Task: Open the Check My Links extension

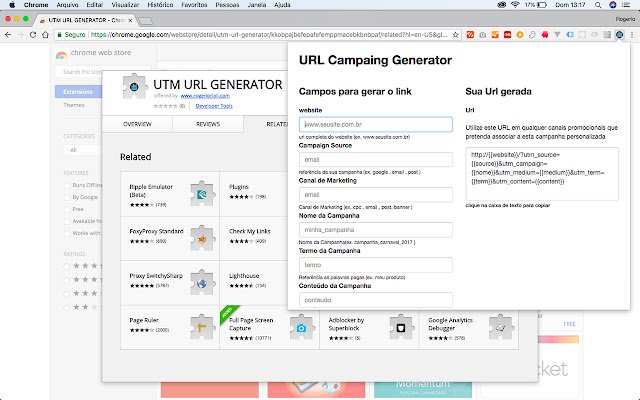Action: pyautogui.click(x=254, y=238)
